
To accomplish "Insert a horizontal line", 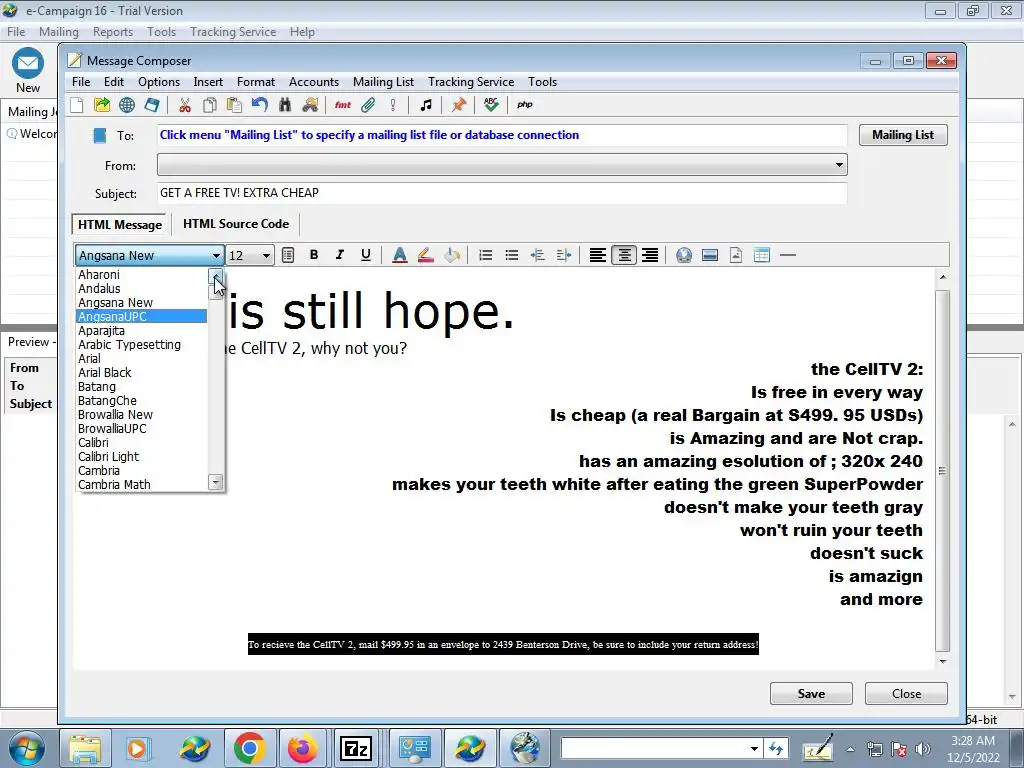I will tap(788, 255).
